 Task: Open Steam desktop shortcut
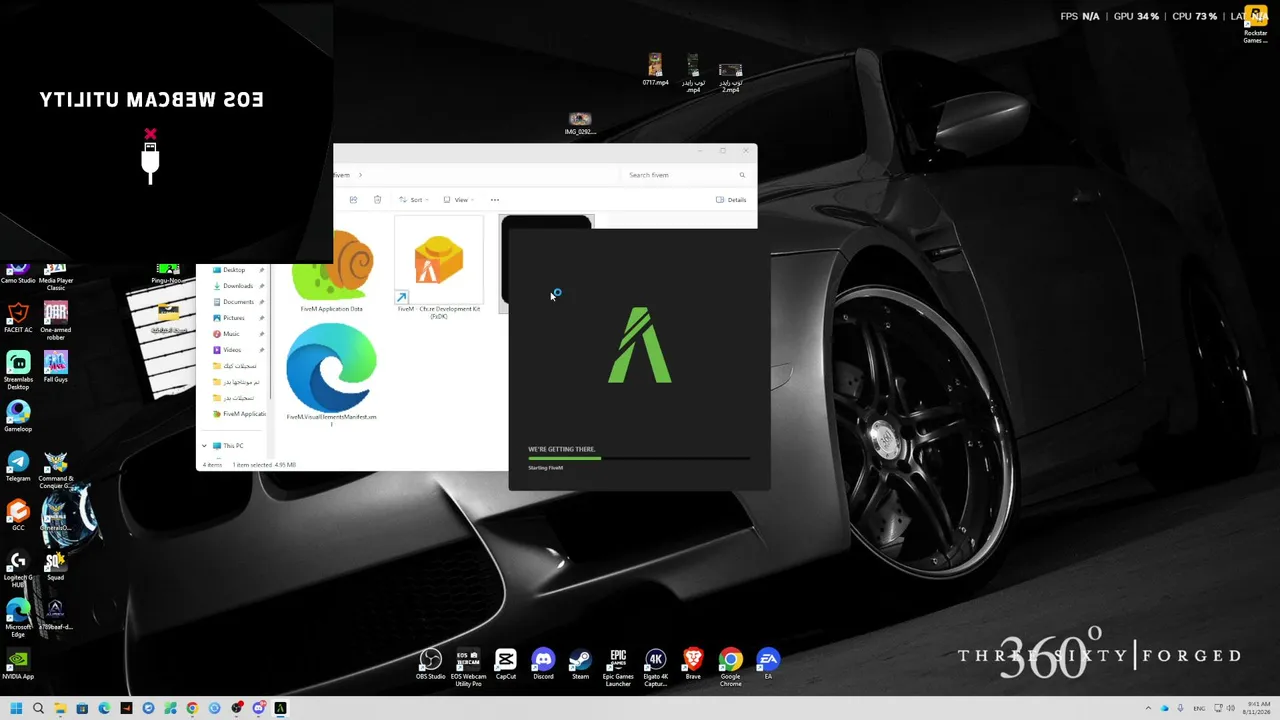pyautogui.click(x=580, y=664)
